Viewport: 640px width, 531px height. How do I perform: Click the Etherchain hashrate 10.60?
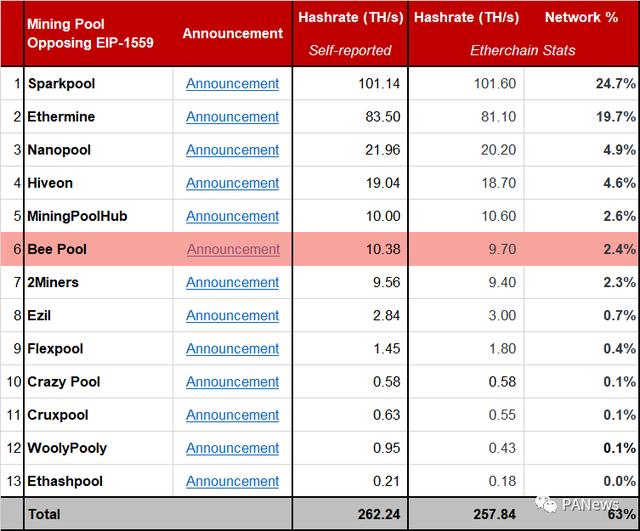pyautogui.click(x=498, y=216)
